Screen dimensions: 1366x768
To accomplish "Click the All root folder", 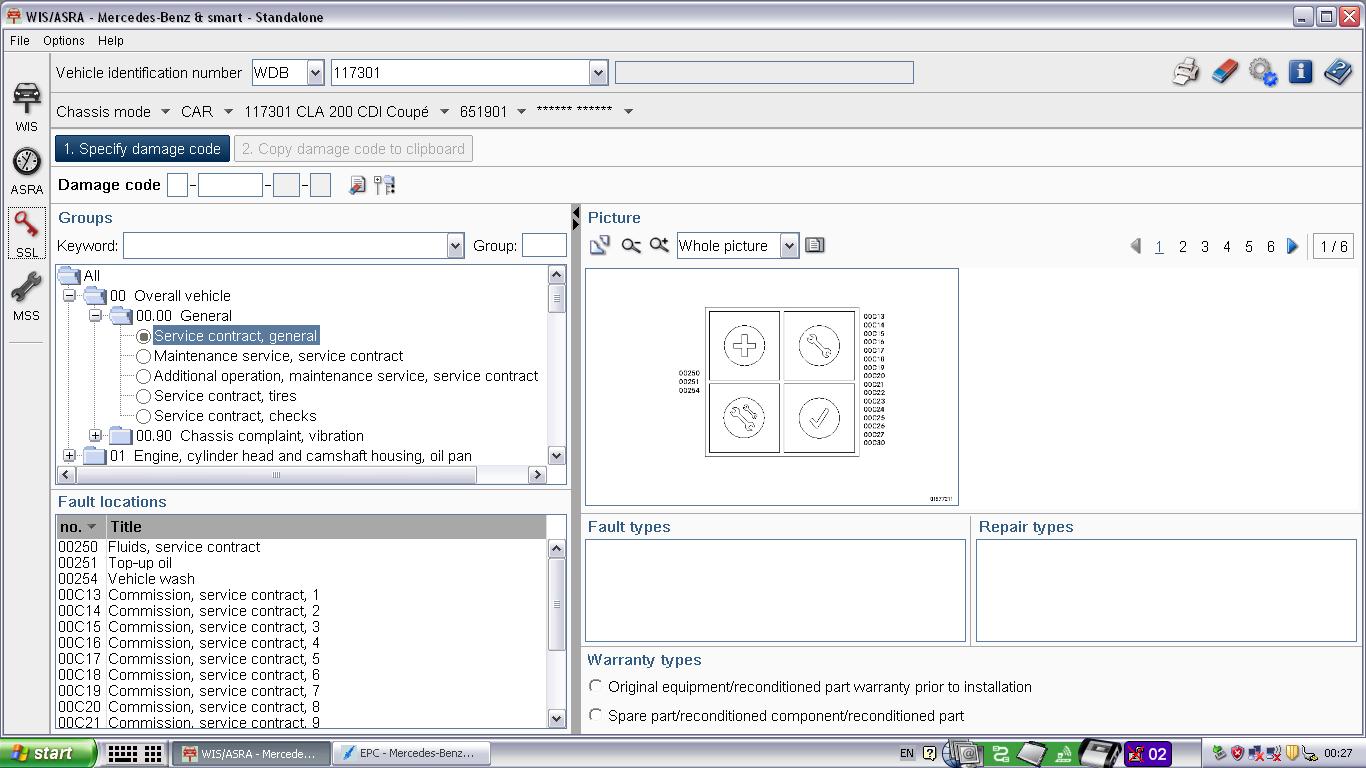I will (79, 276).
